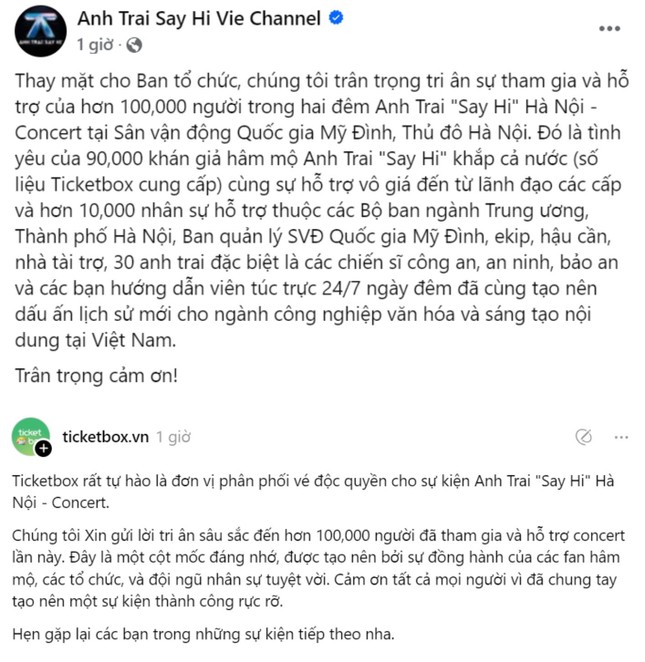Click the 'Hẹn gặp lại các bạn' closing line
Image resolution: width=645 pixels, height=662 pixels.
203,634
